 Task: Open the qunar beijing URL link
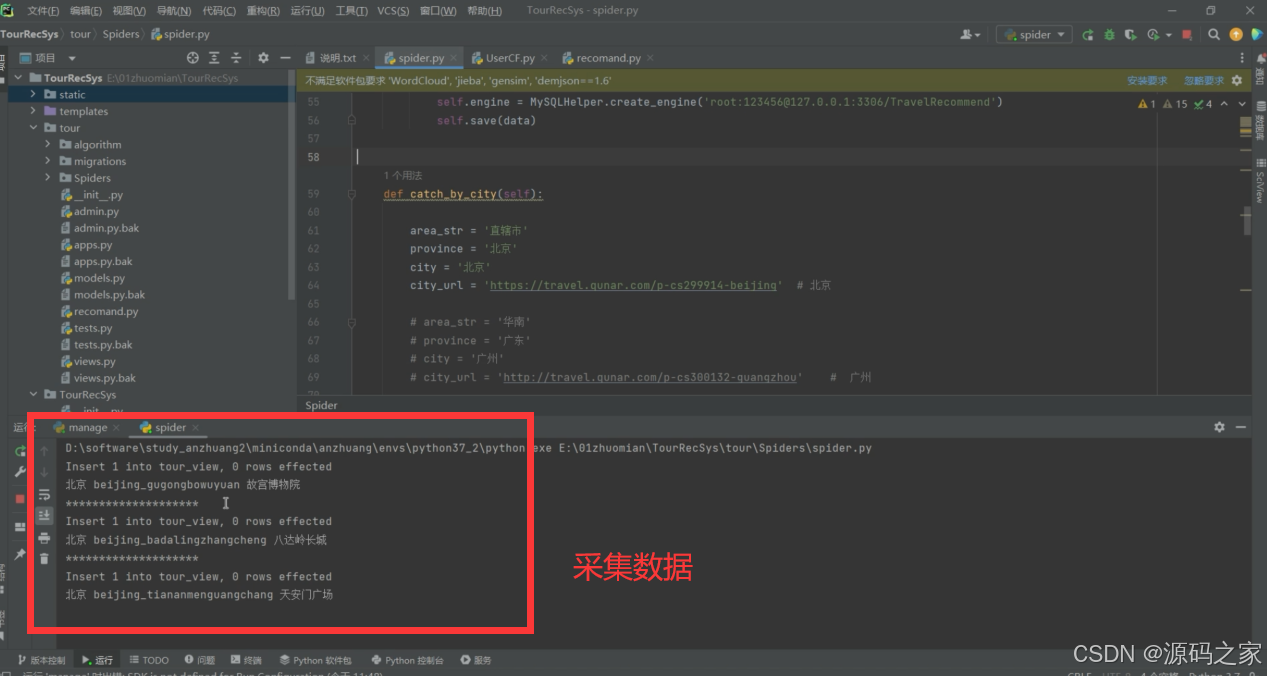pos(635,285)
